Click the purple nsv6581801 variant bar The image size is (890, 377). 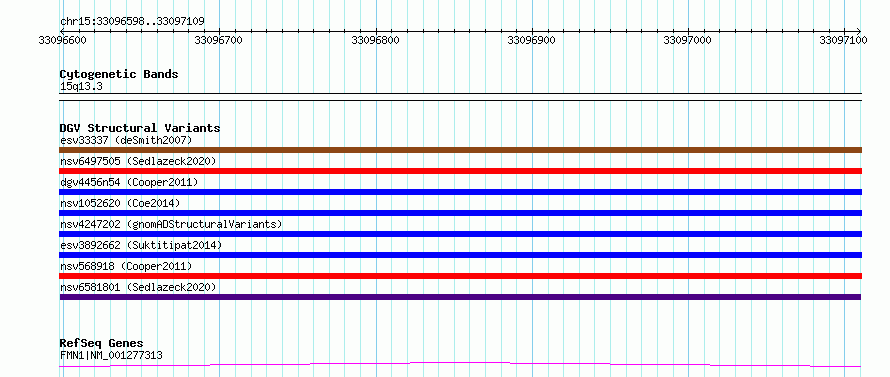click(460, 297)
